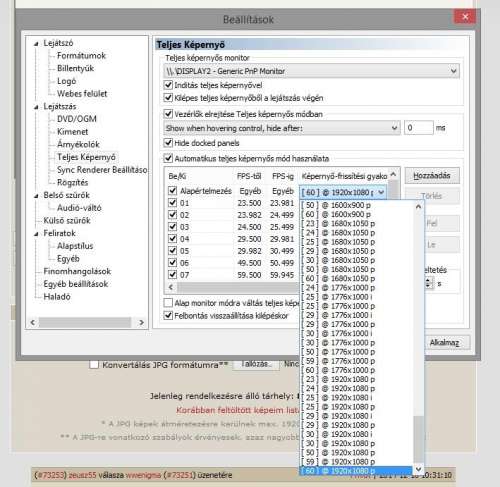
Task: Click mode table scroll-up arrow
Action: tap(394, 174)
